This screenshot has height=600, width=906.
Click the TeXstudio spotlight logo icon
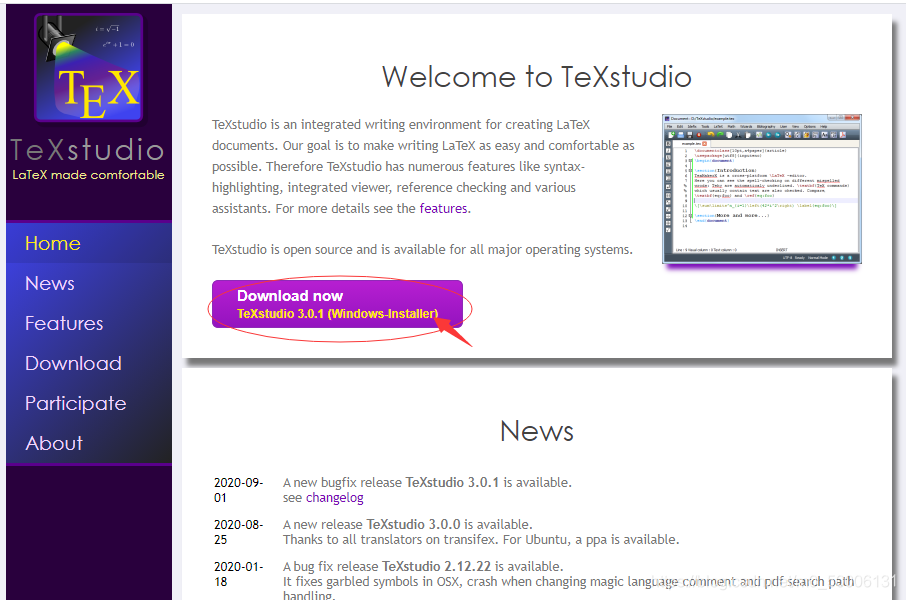pyautogui.click(x=88, y=67)
